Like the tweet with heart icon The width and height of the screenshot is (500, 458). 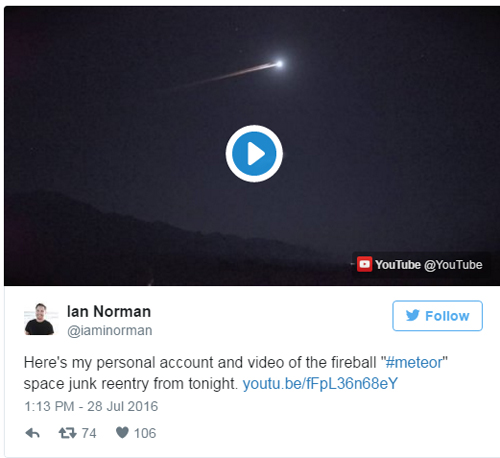pyautogui.click(x=122, y=433)
